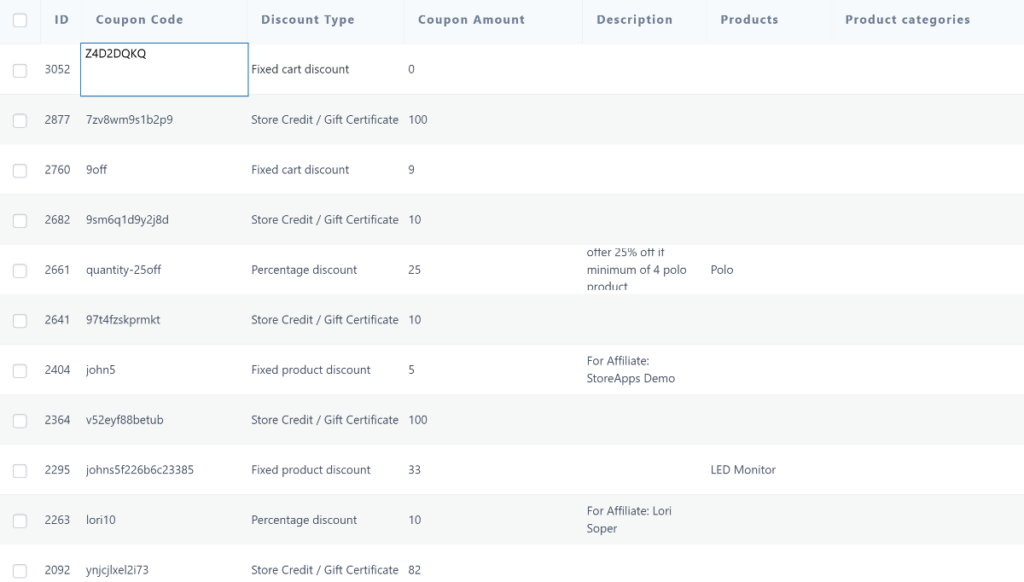Select the checkbox beside coupon 2877
Screen dimensions: 1024x582
click(x=19, y=119)
